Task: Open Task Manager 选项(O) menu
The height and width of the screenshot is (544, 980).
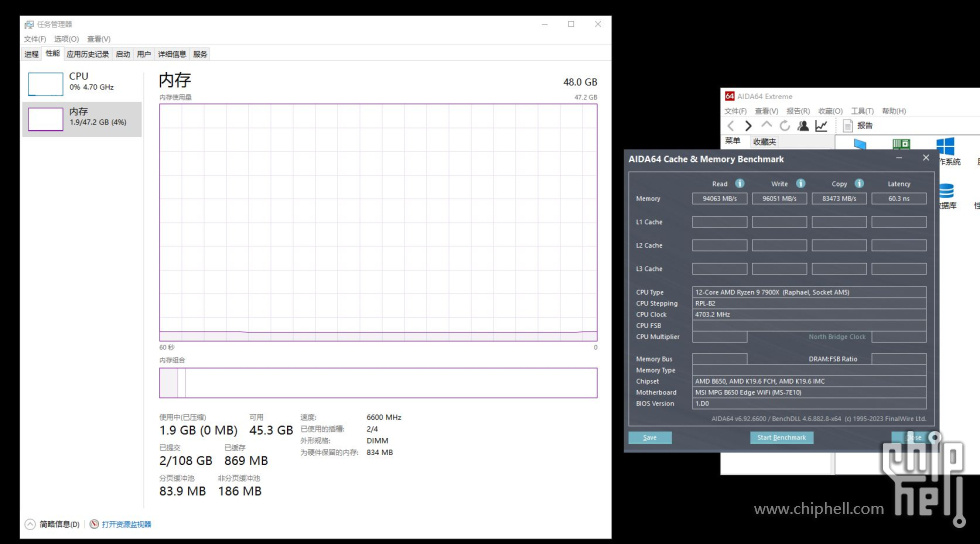Action: coord(67,39)
